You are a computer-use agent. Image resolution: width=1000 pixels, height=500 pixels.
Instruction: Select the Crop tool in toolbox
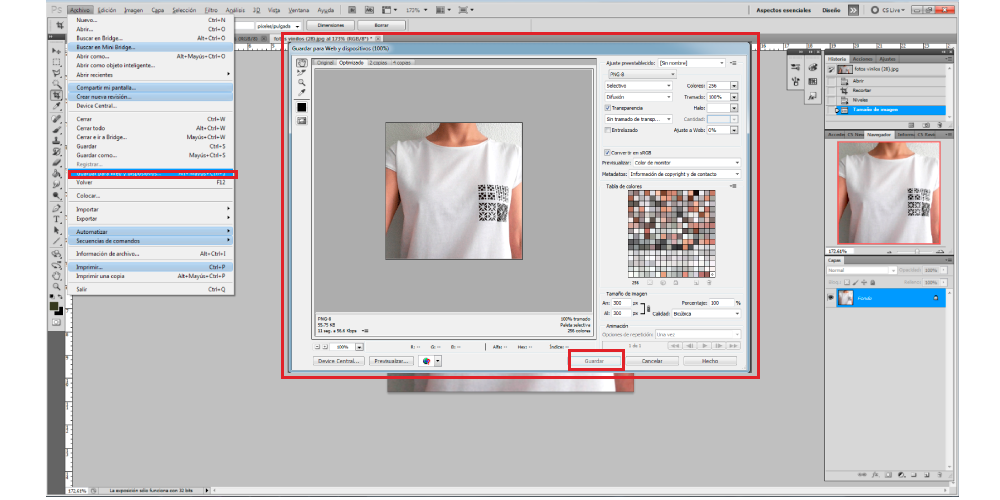tap(57, 95)
